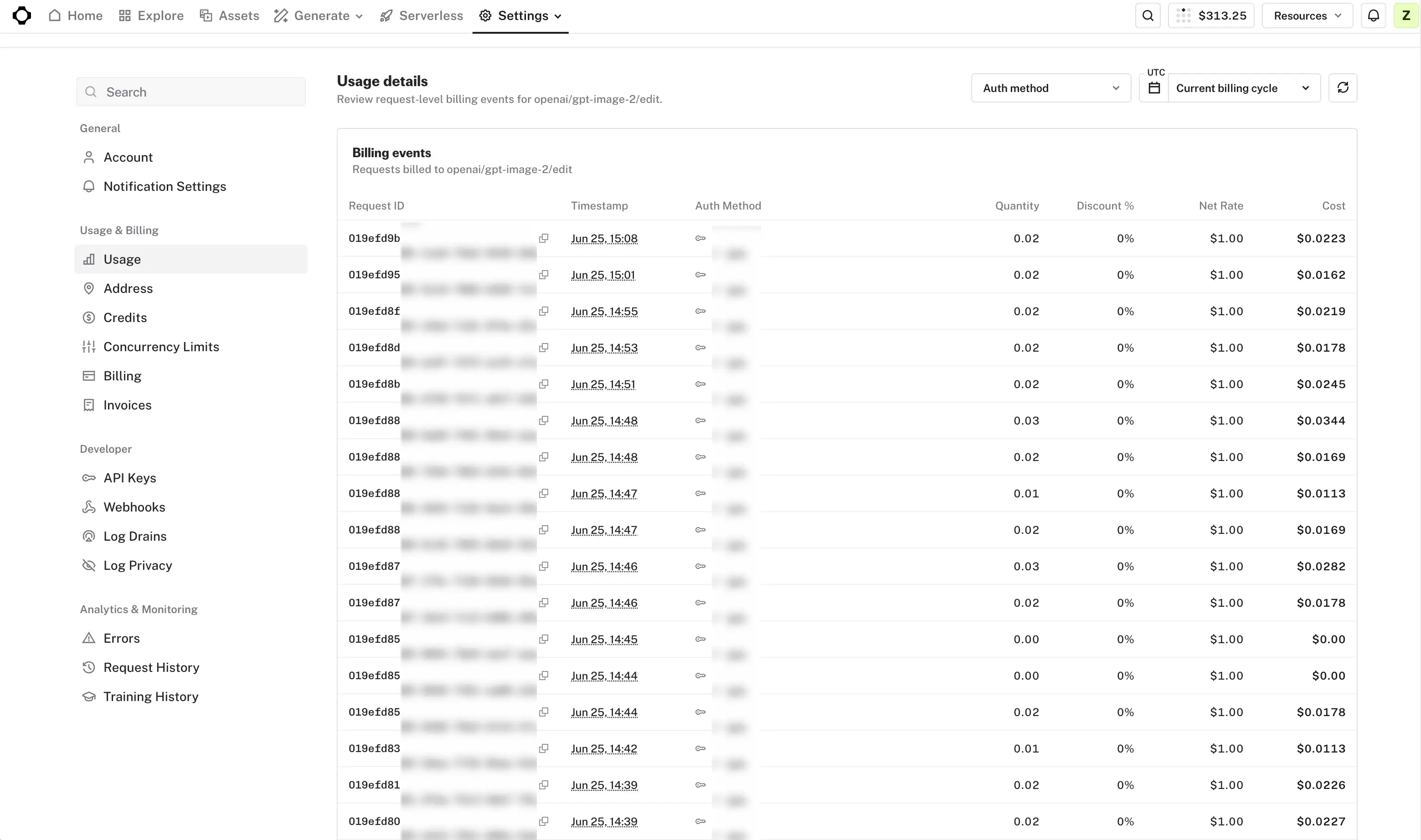Copy the request ID 019efd80
This screenshot has height=840, width=1421.
544,821
